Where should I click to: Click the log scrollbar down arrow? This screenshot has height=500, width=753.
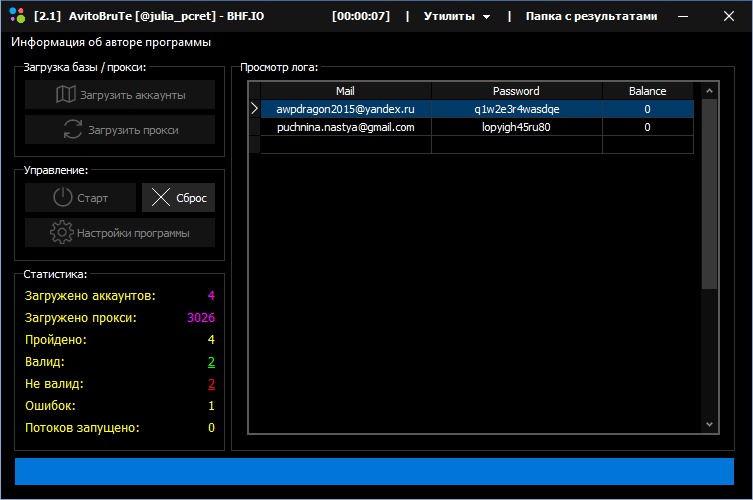pyautogui.click(x=709, y=425)
